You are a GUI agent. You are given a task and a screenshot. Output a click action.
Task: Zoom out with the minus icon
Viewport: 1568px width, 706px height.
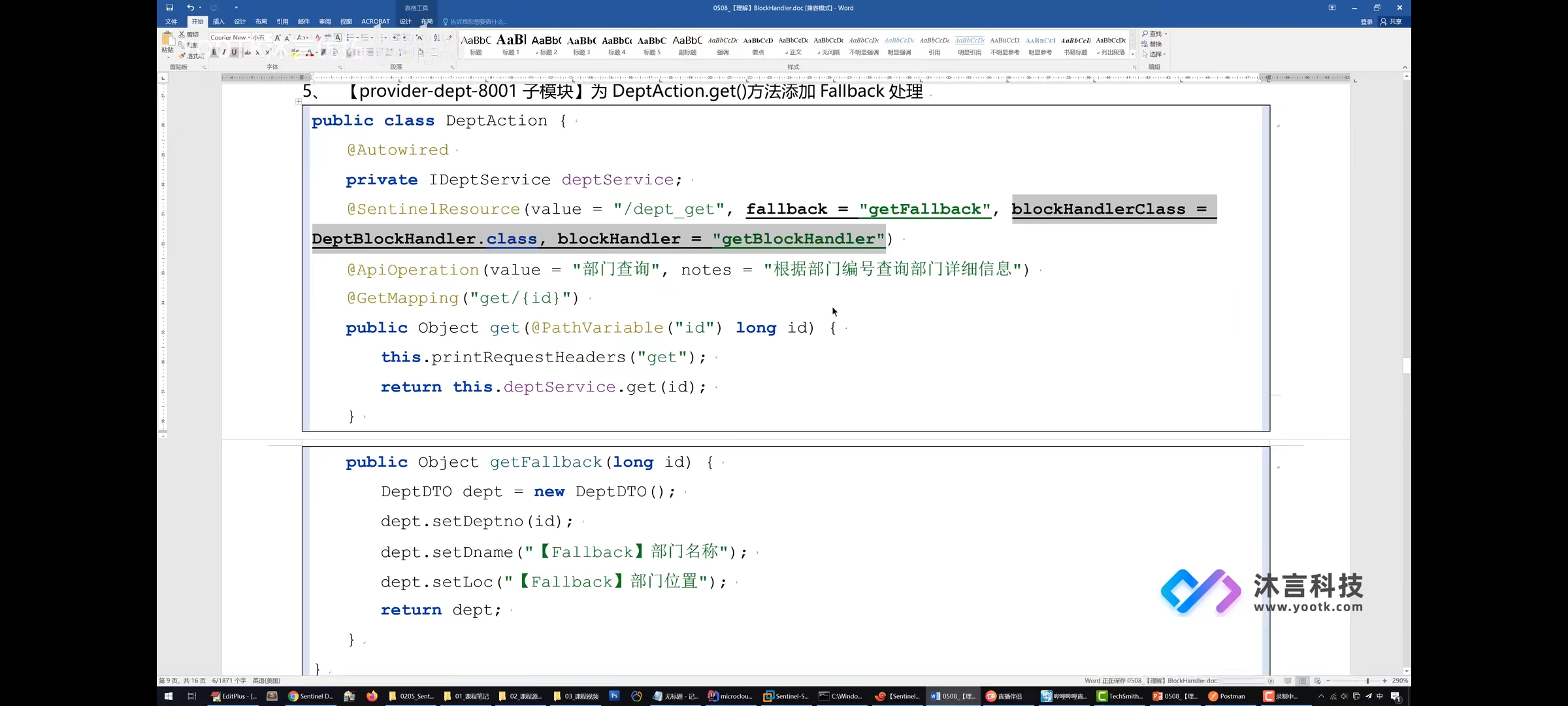(1328, 681)
